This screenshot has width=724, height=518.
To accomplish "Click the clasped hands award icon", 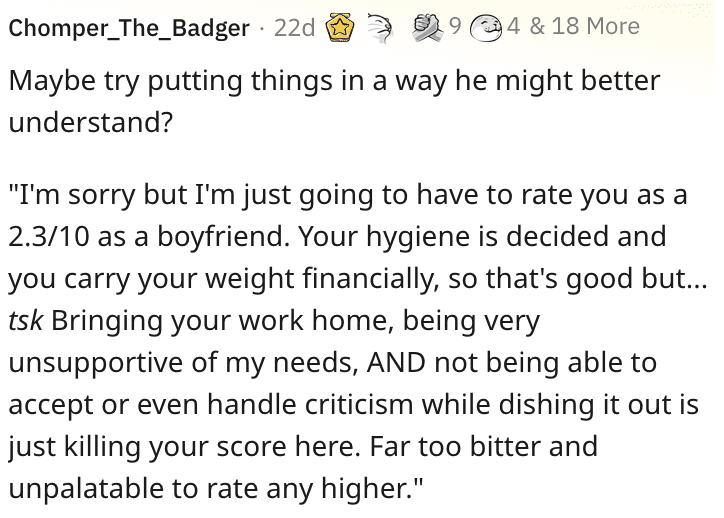I will [428, 28].
